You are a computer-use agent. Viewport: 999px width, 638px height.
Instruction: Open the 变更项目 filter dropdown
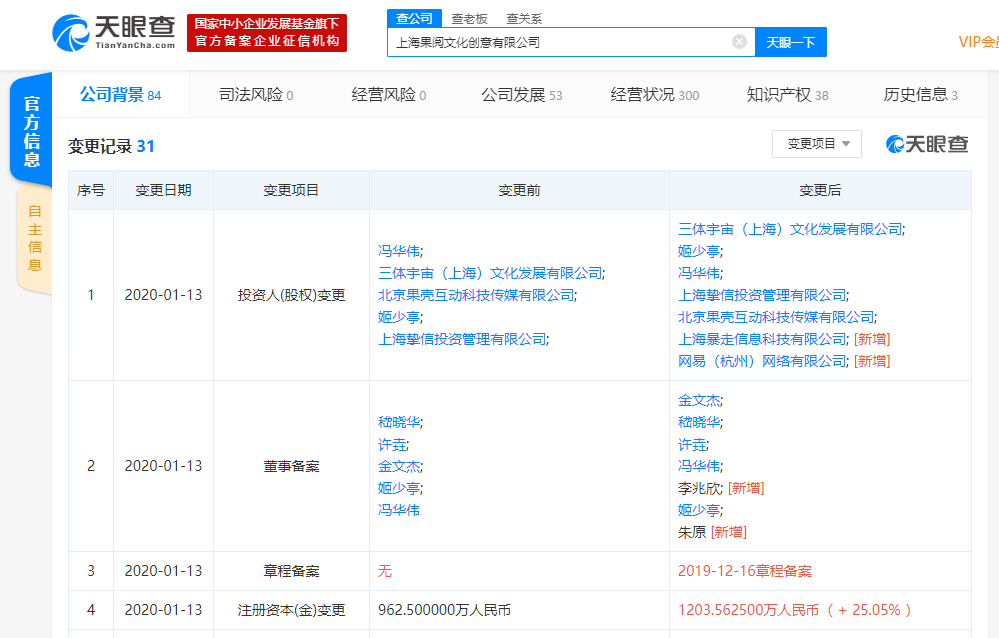816,143
